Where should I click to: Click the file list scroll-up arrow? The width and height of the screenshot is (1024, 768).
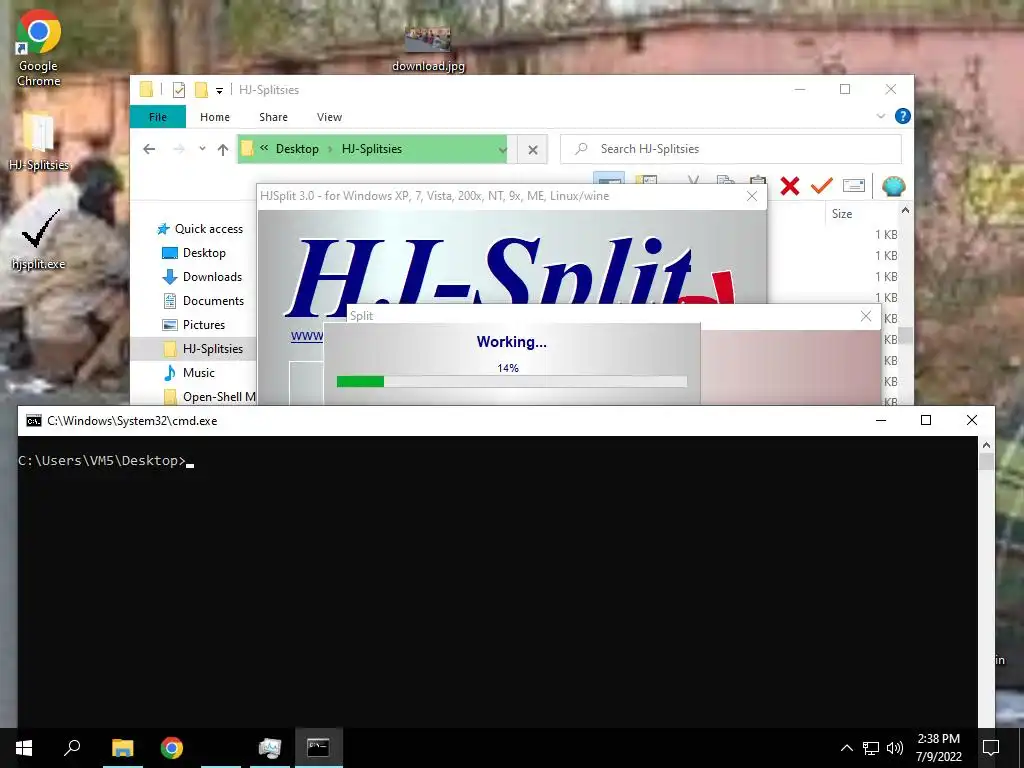[905, 210]
